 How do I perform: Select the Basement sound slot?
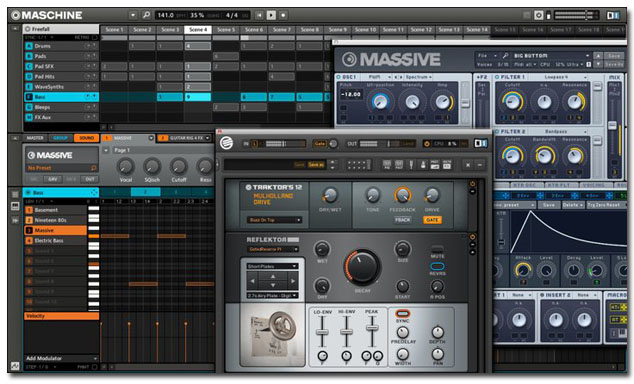(x=56, y=210)
